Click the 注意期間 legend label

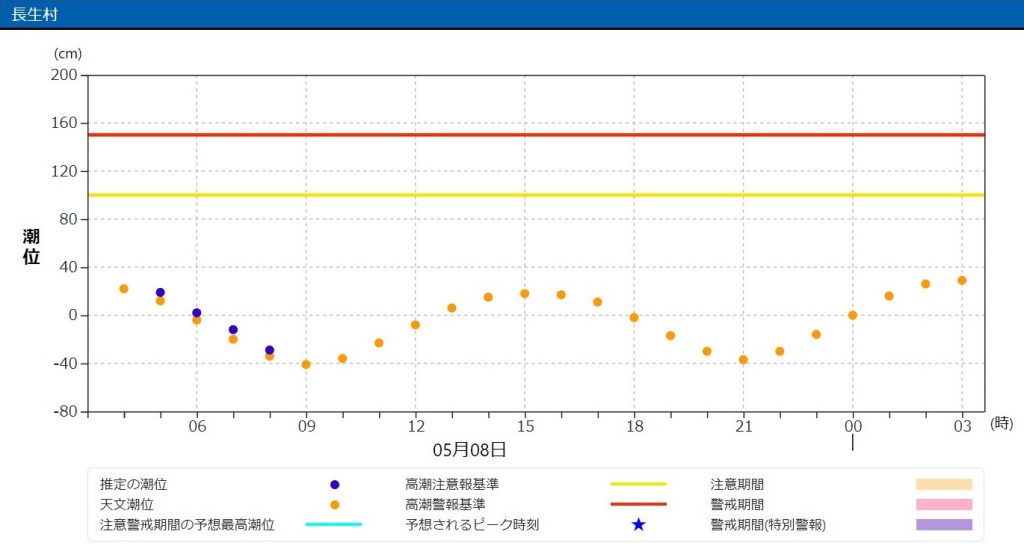tap(737, 484)
